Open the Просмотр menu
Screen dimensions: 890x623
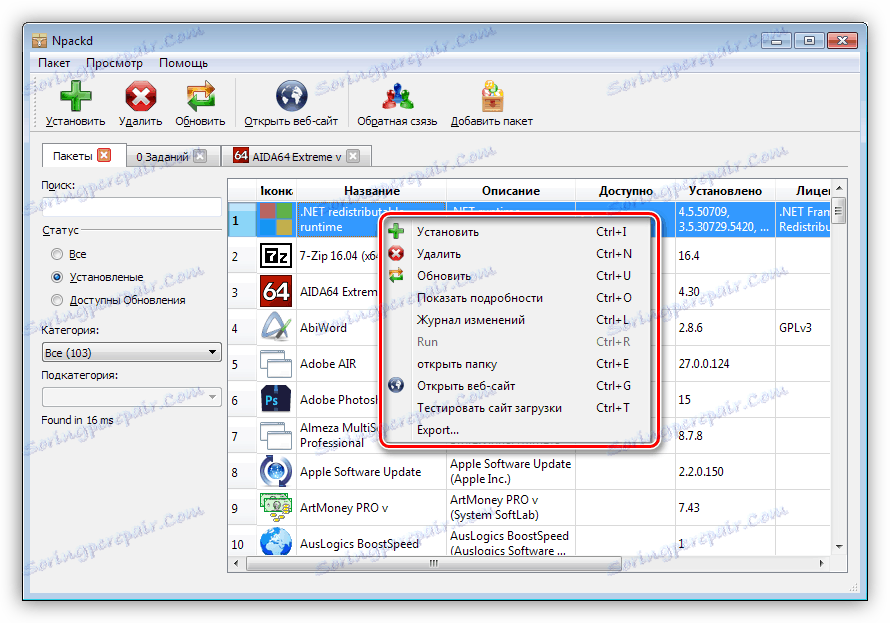point(114,63)
